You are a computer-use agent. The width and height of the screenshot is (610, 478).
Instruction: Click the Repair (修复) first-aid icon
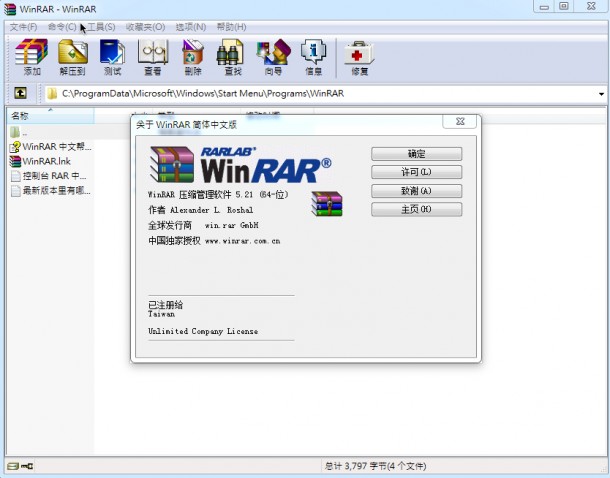tap(359, 57)
